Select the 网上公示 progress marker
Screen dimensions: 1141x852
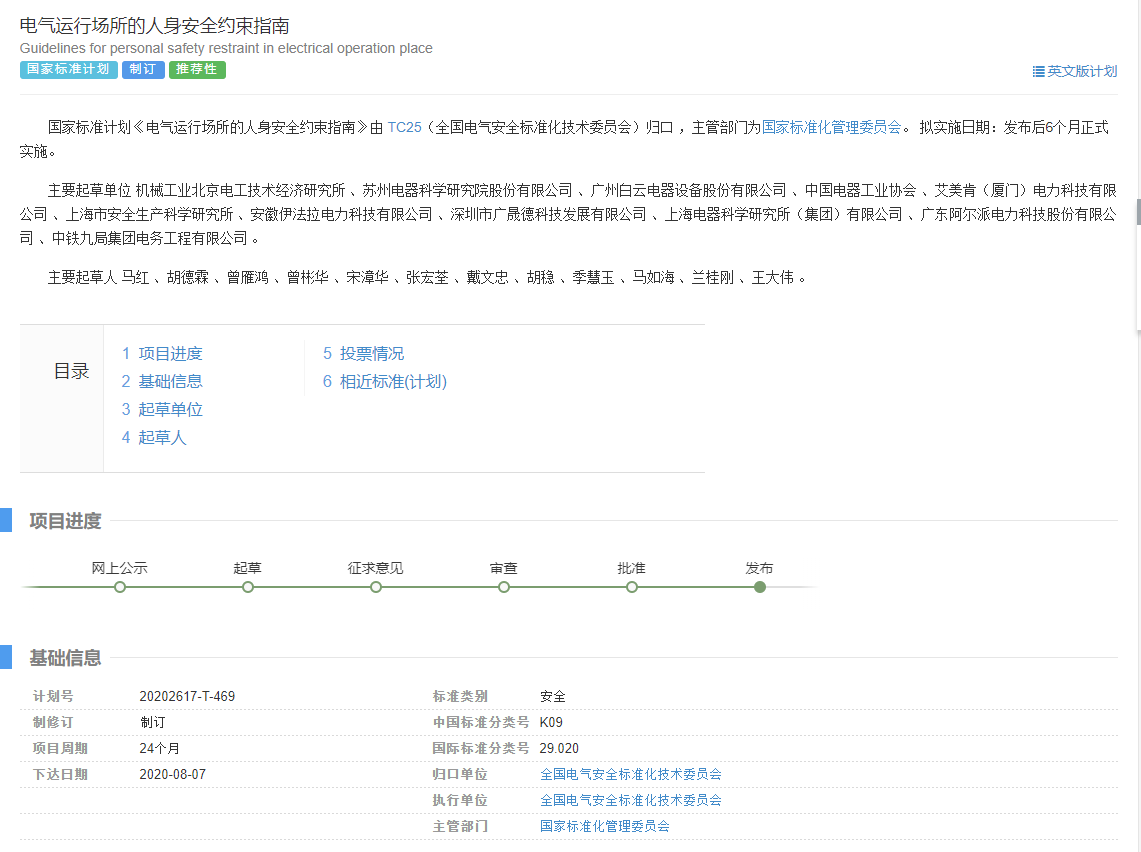[x=120, y=587]
